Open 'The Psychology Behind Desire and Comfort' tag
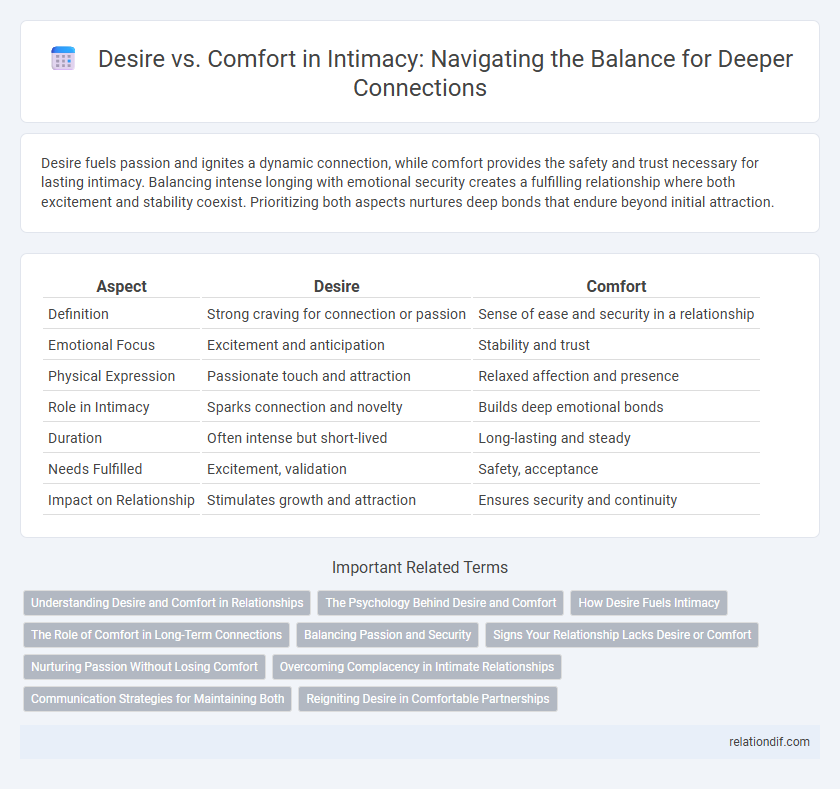Image resolution: width=840 pixels, height=789 pixels. [441, 603]
